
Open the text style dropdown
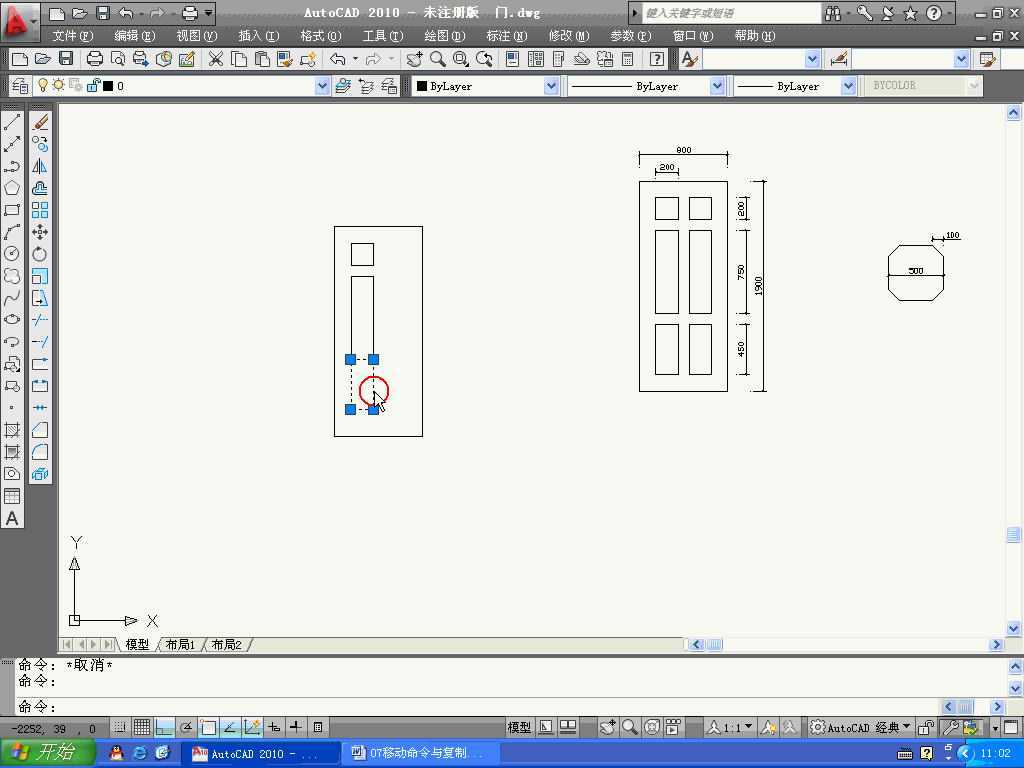[x=812, y=59]
